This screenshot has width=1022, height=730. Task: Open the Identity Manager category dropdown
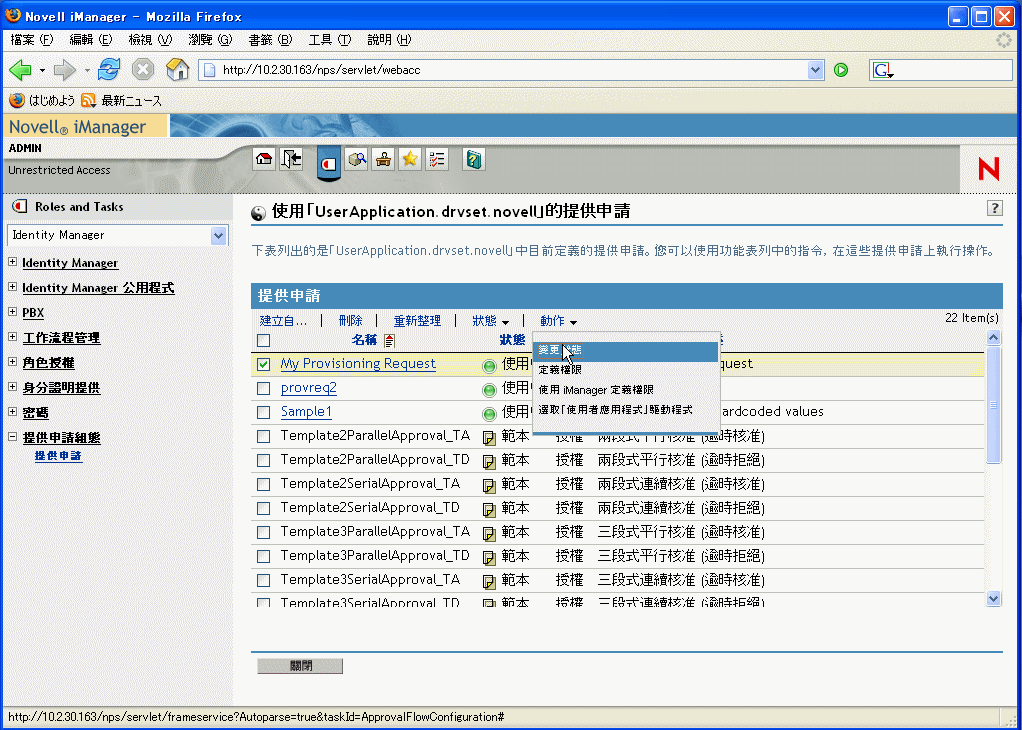coord(219,235)
